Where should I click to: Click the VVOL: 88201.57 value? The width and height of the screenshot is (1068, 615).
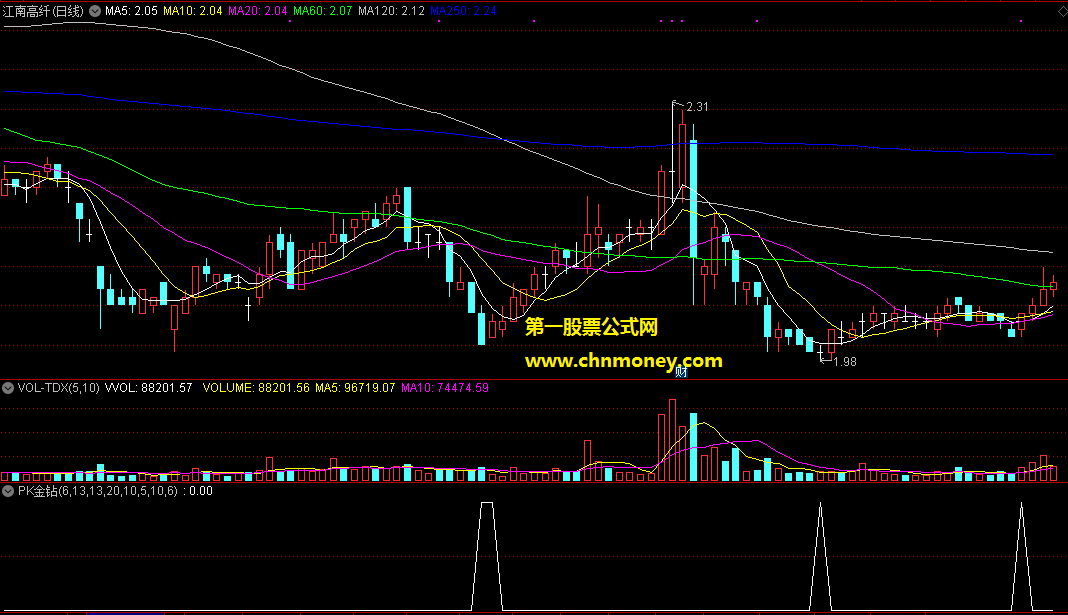point(148,388)
